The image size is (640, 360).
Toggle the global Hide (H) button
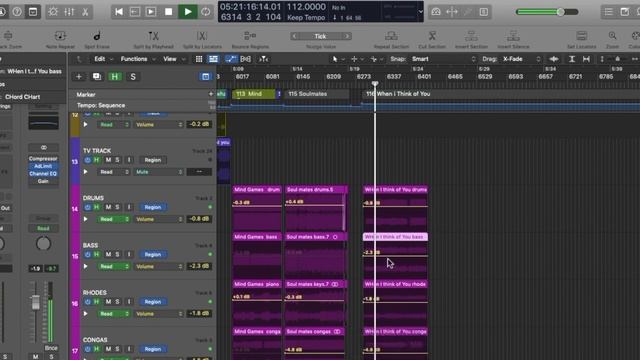click(115, 77)
